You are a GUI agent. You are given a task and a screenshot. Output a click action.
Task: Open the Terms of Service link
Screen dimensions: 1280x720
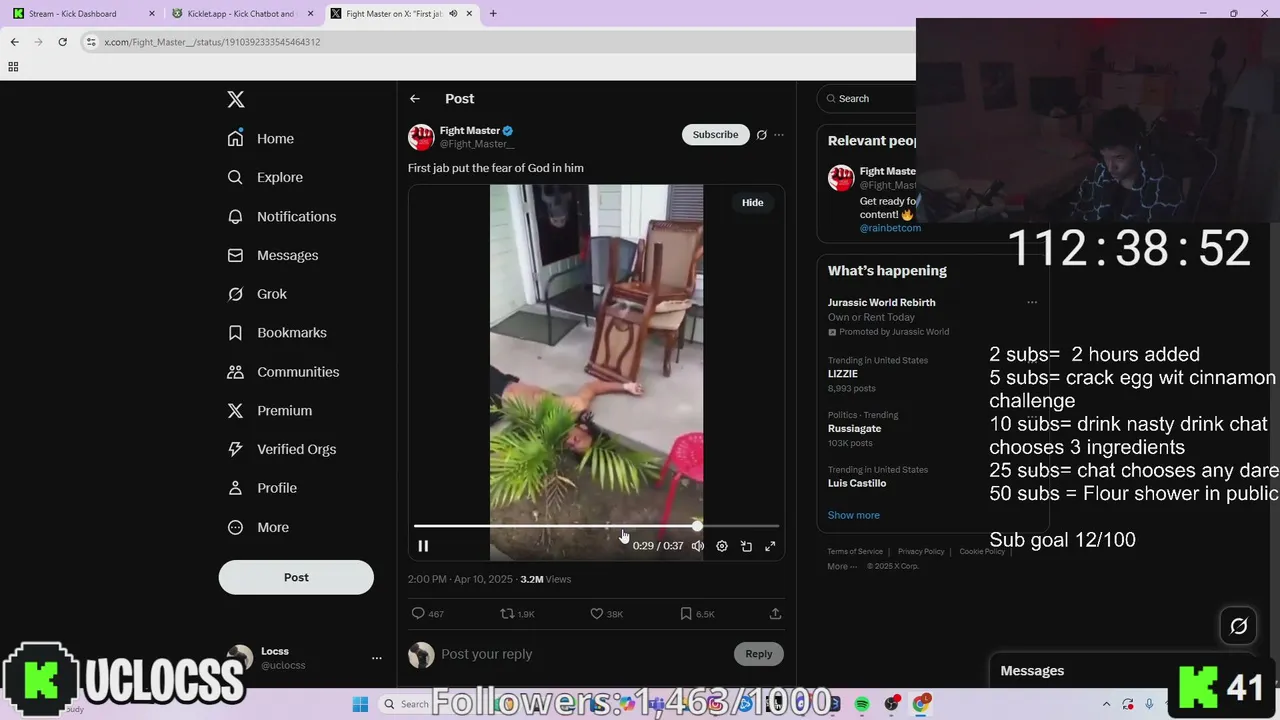pos(855,551)
